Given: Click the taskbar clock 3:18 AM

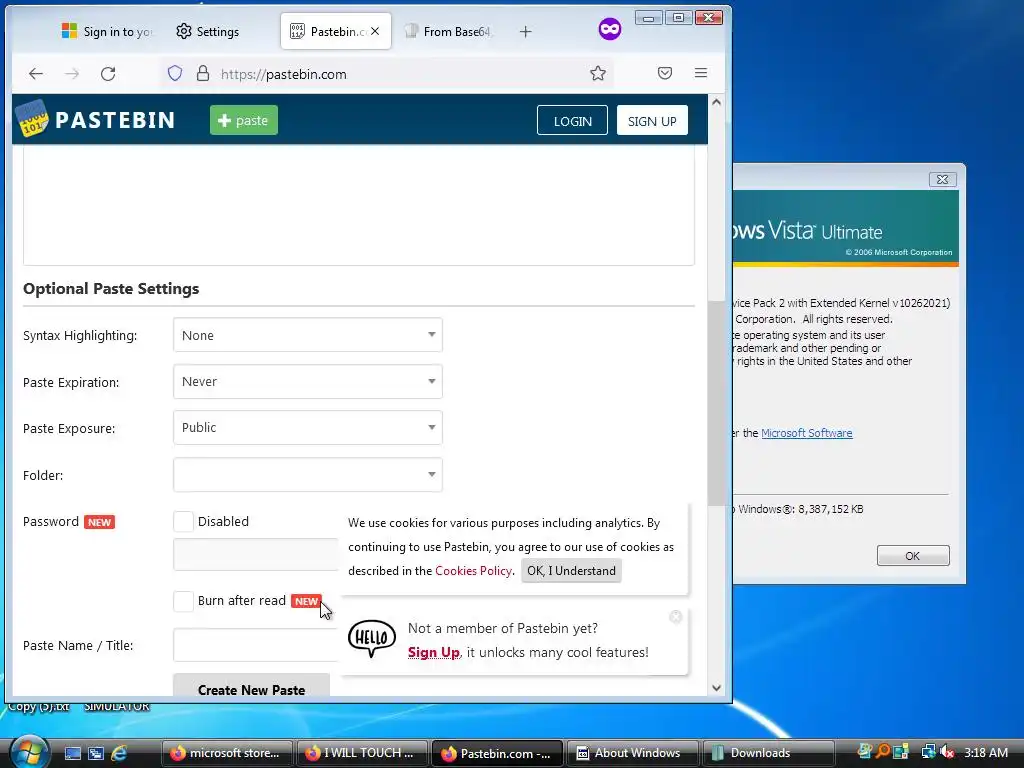Looking at the screenshot, I should click(986, 752).
